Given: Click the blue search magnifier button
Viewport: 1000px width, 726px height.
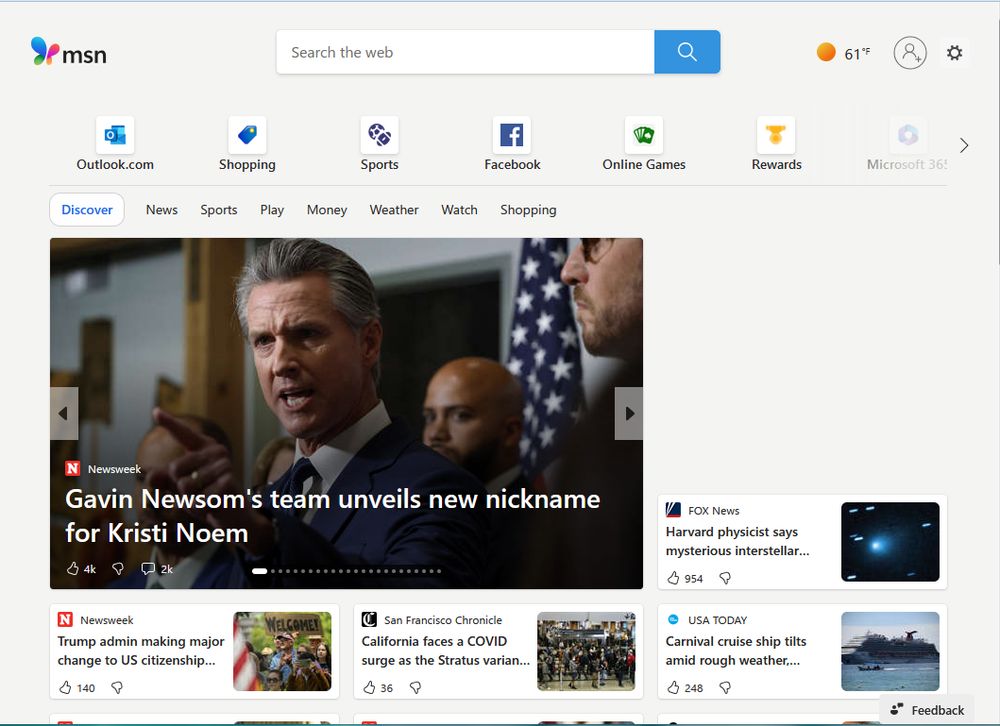Looking at the screenshot, I should pyautogui.click(x=687, y=52).
